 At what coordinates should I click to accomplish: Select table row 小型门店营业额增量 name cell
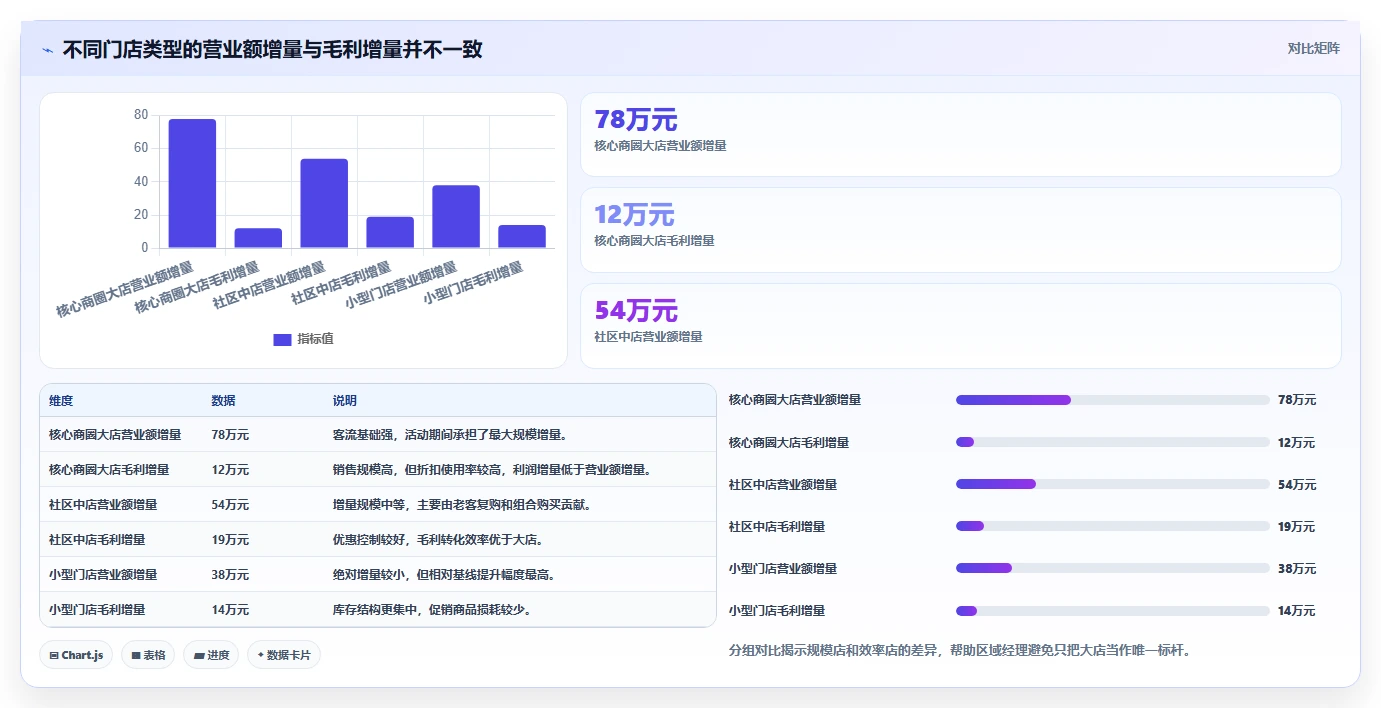(x=103, y=575)
